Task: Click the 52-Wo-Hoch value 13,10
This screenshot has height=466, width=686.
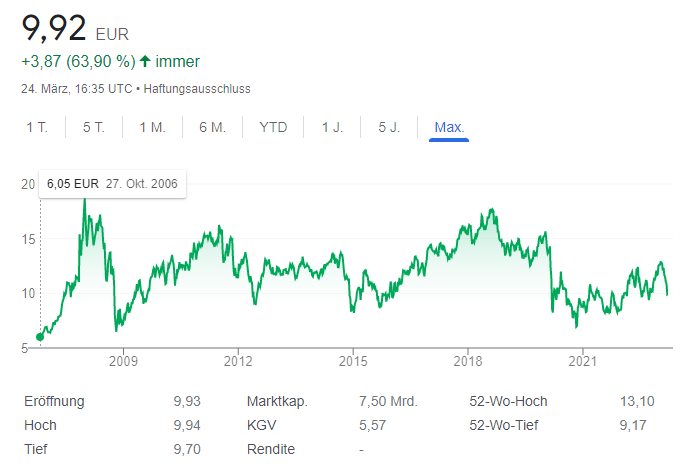Action: [x=637, y=402]
